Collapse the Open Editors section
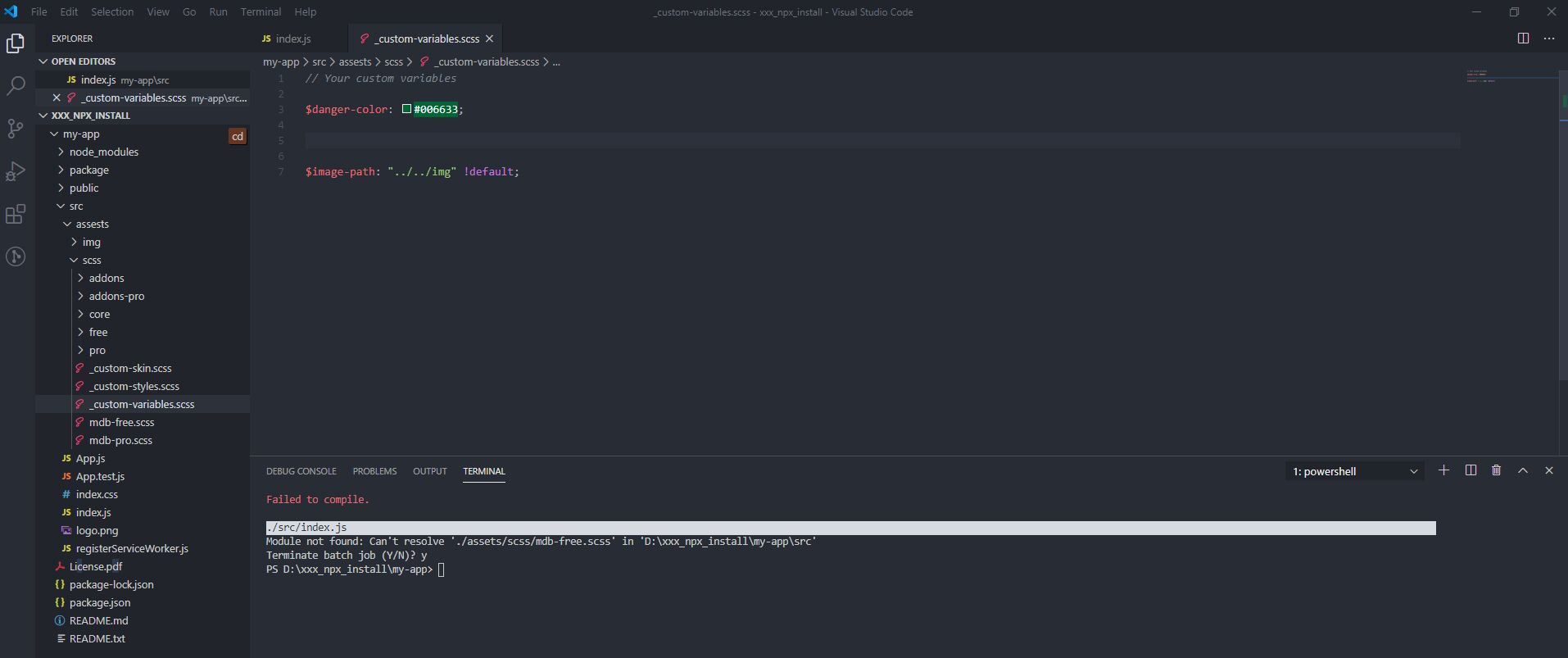Screen dimensions: 1568x658 (143, 61)
